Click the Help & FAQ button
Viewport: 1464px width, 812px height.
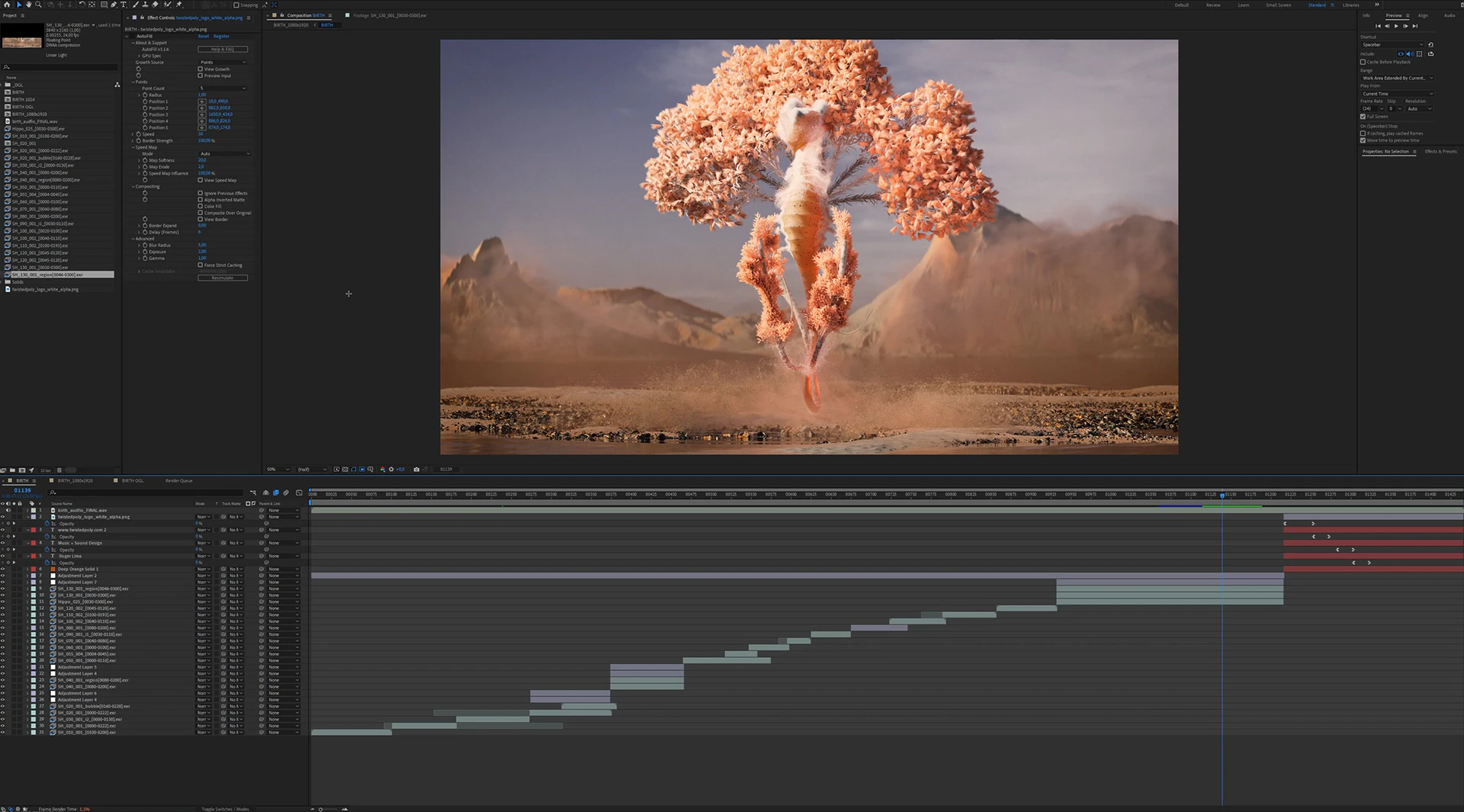[223, 50]
